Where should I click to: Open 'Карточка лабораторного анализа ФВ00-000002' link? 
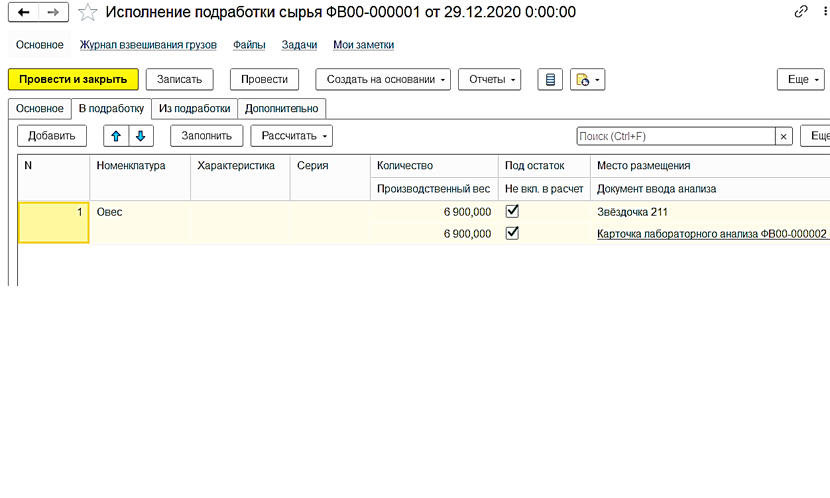coord(711,233)
